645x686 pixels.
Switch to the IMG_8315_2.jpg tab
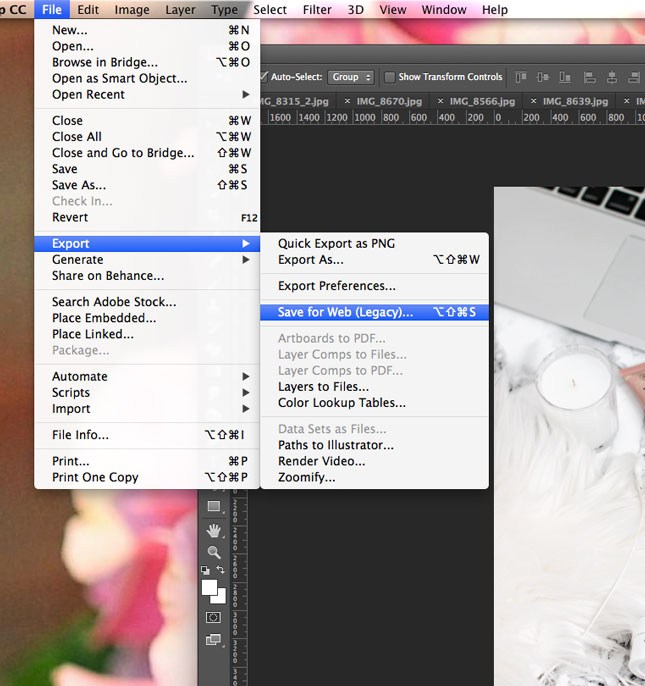(295, 102)
